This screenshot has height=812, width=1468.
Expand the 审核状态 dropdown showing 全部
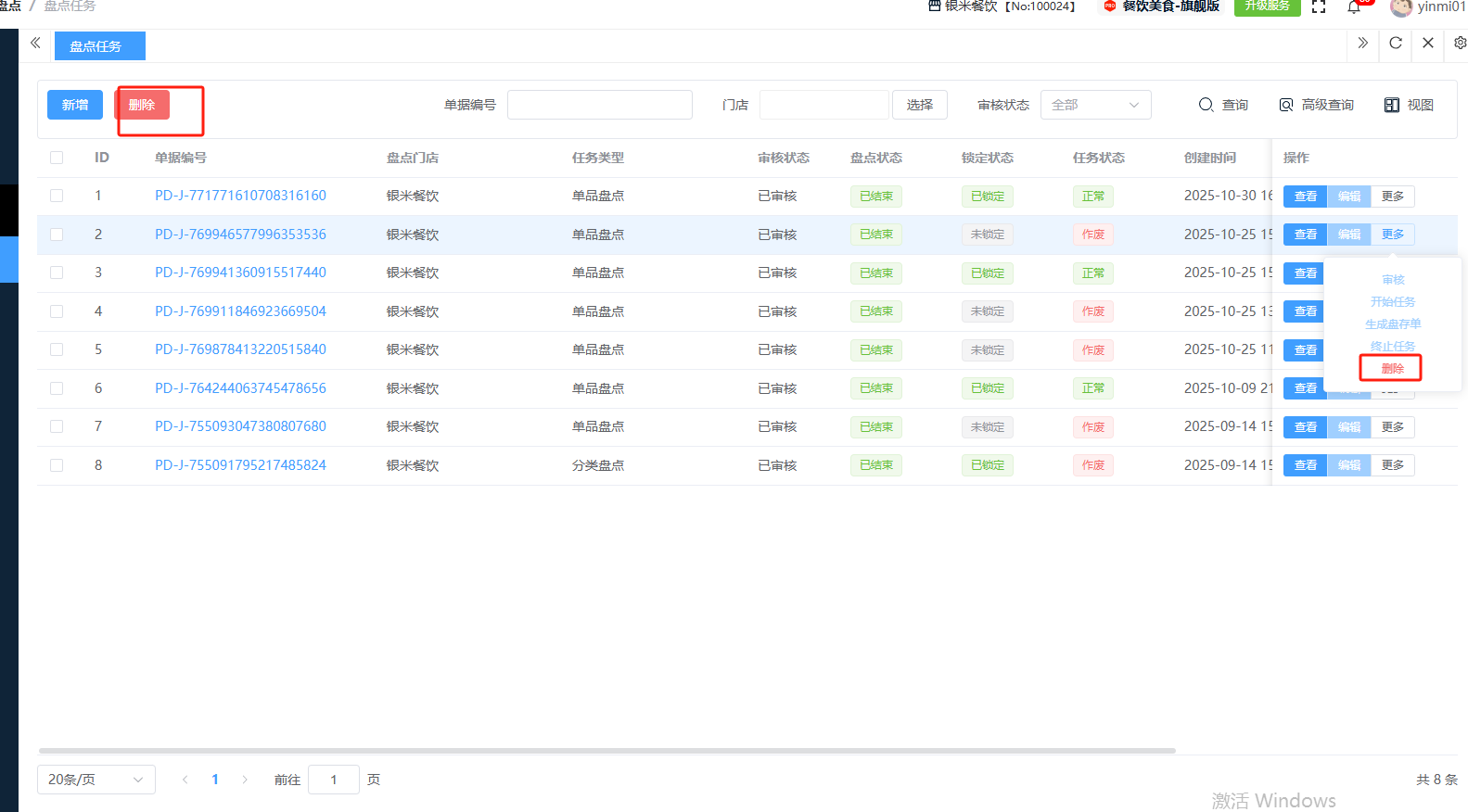(x=1095, y=105)
